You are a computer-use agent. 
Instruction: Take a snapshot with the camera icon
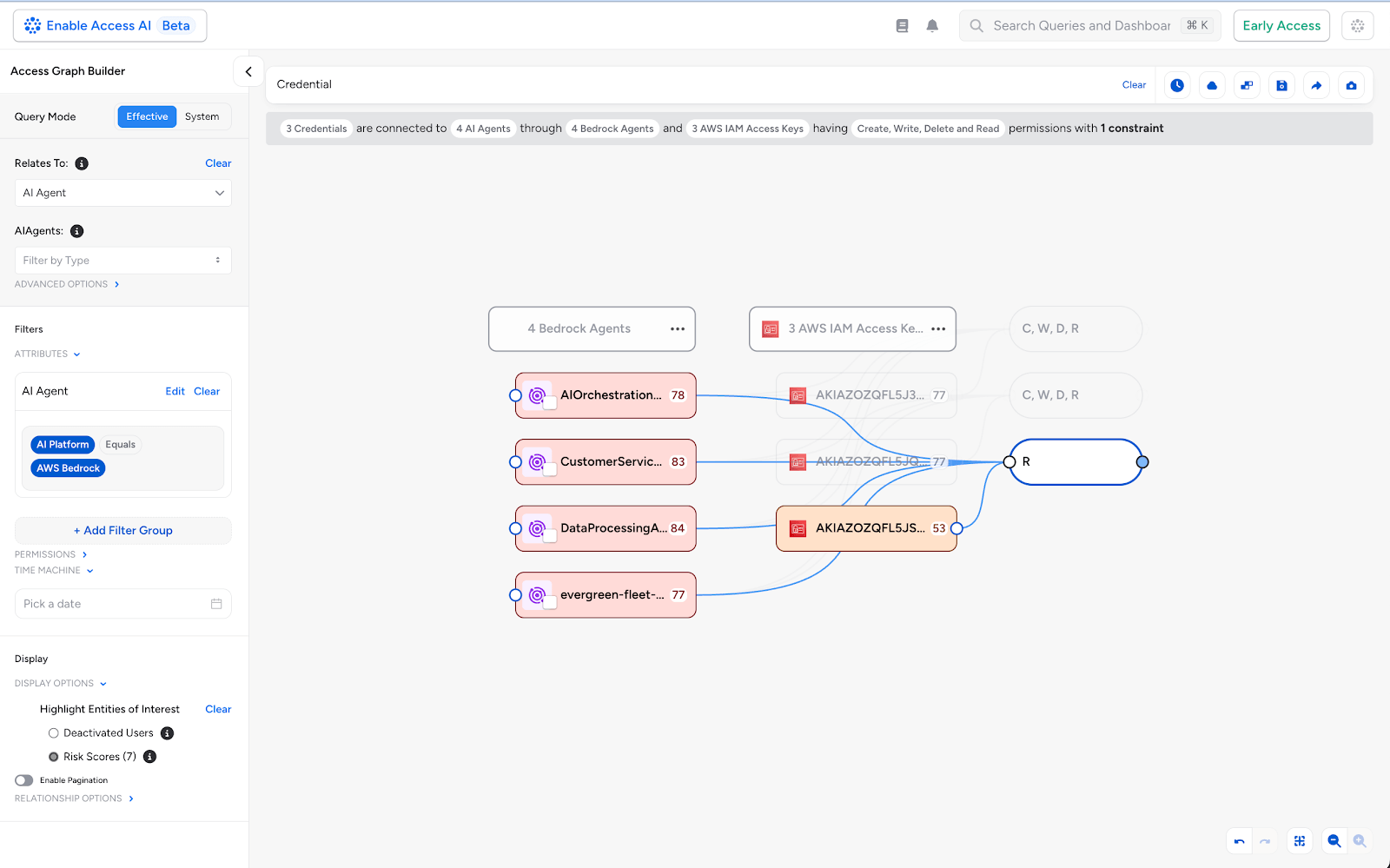(1351, 85)
